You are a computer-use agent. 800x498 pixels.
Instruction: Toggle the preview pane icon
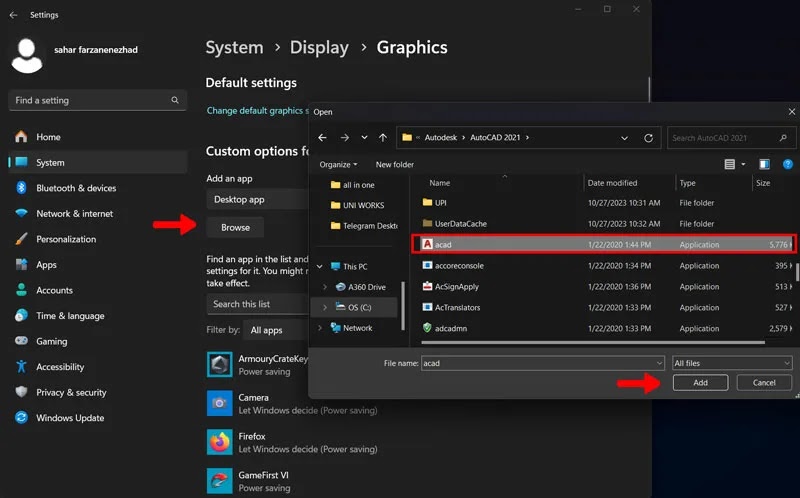[x=764, y=164]
